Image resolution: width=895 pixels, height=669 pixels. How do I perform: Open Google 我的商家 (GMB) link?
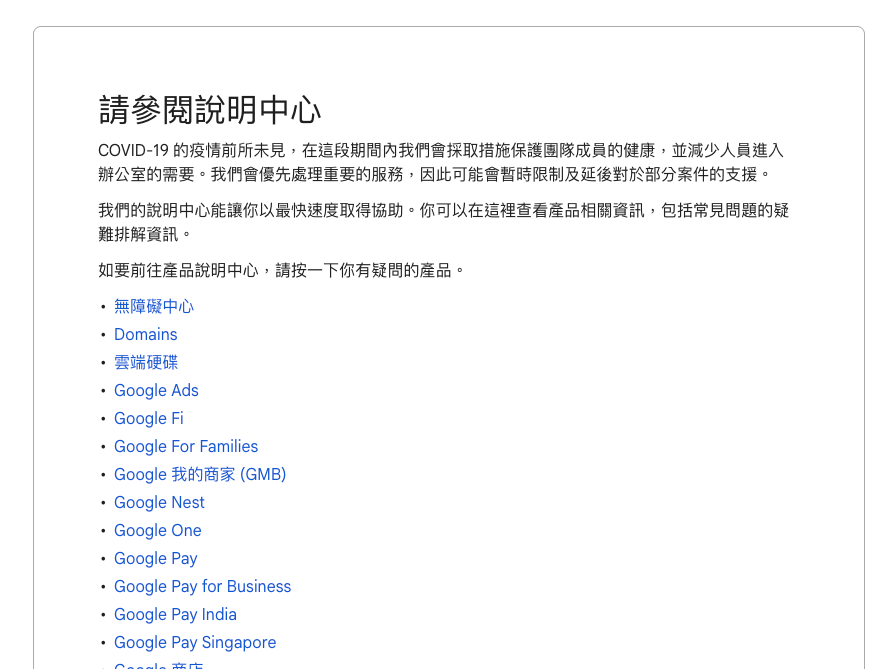(x=200, y=474)
